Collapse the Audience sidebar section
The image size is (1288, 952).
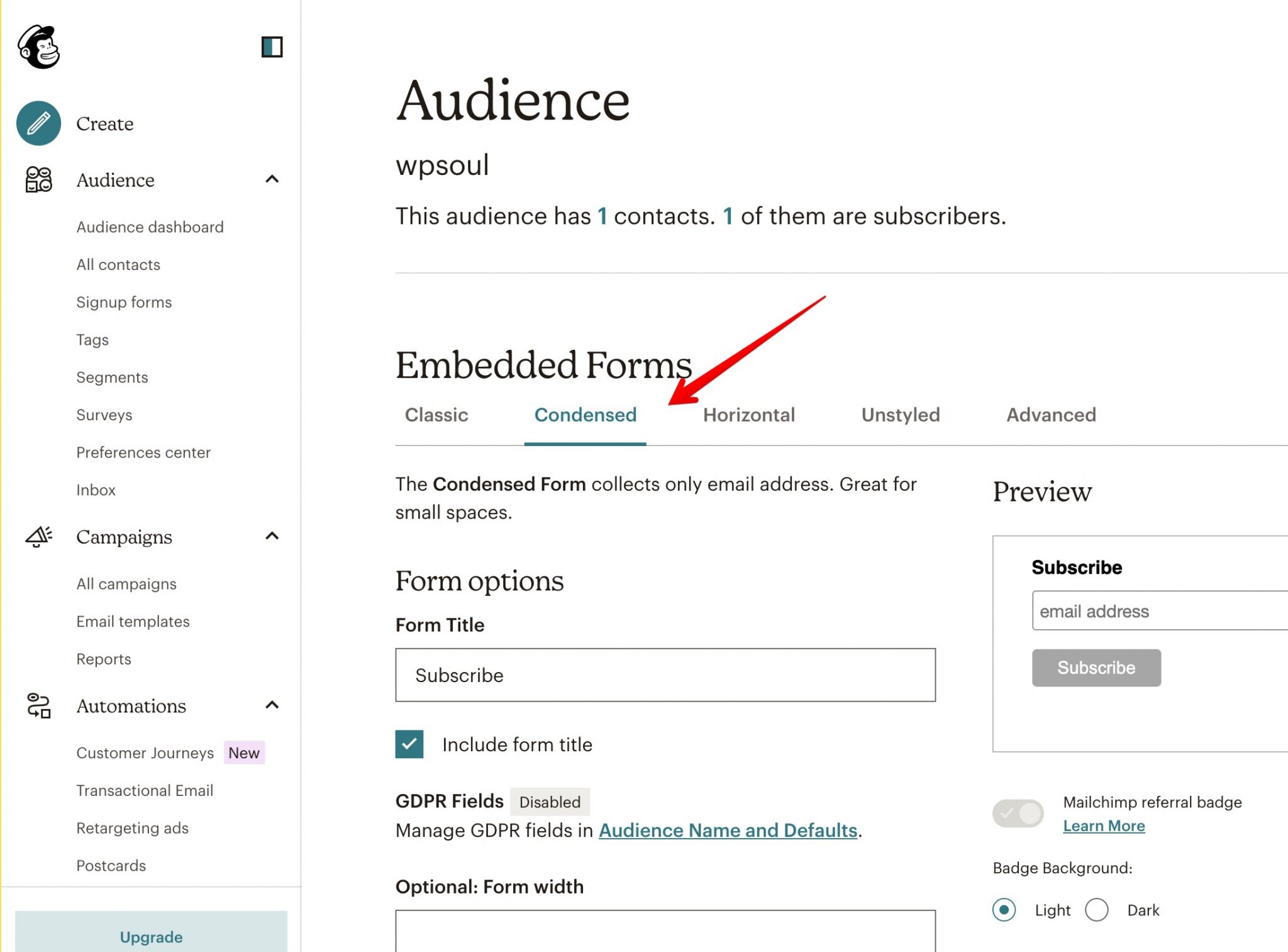coord(272,179)
